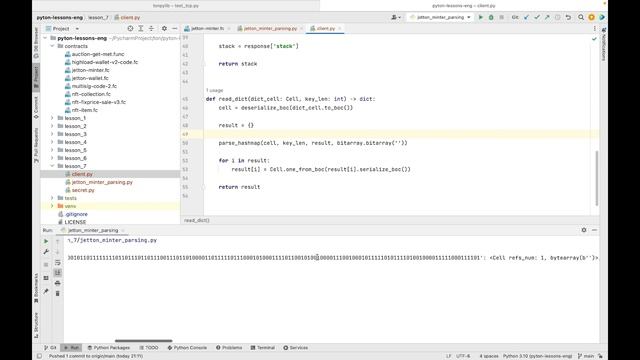Open the Project view dropdown
The image size is (640, 360).
click(x=62, y=29)
